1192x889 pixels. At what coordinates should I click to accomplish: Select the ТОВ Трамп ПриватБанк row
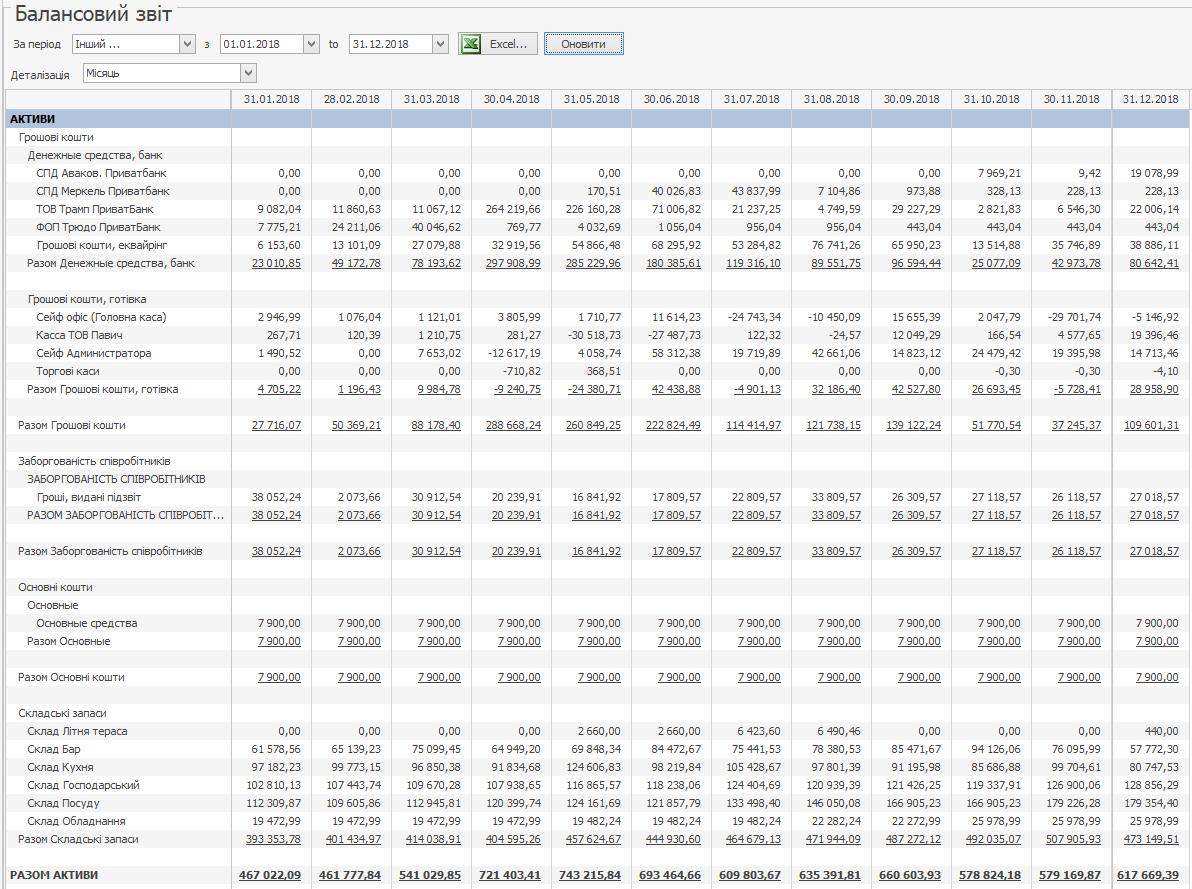pos(95,209)
